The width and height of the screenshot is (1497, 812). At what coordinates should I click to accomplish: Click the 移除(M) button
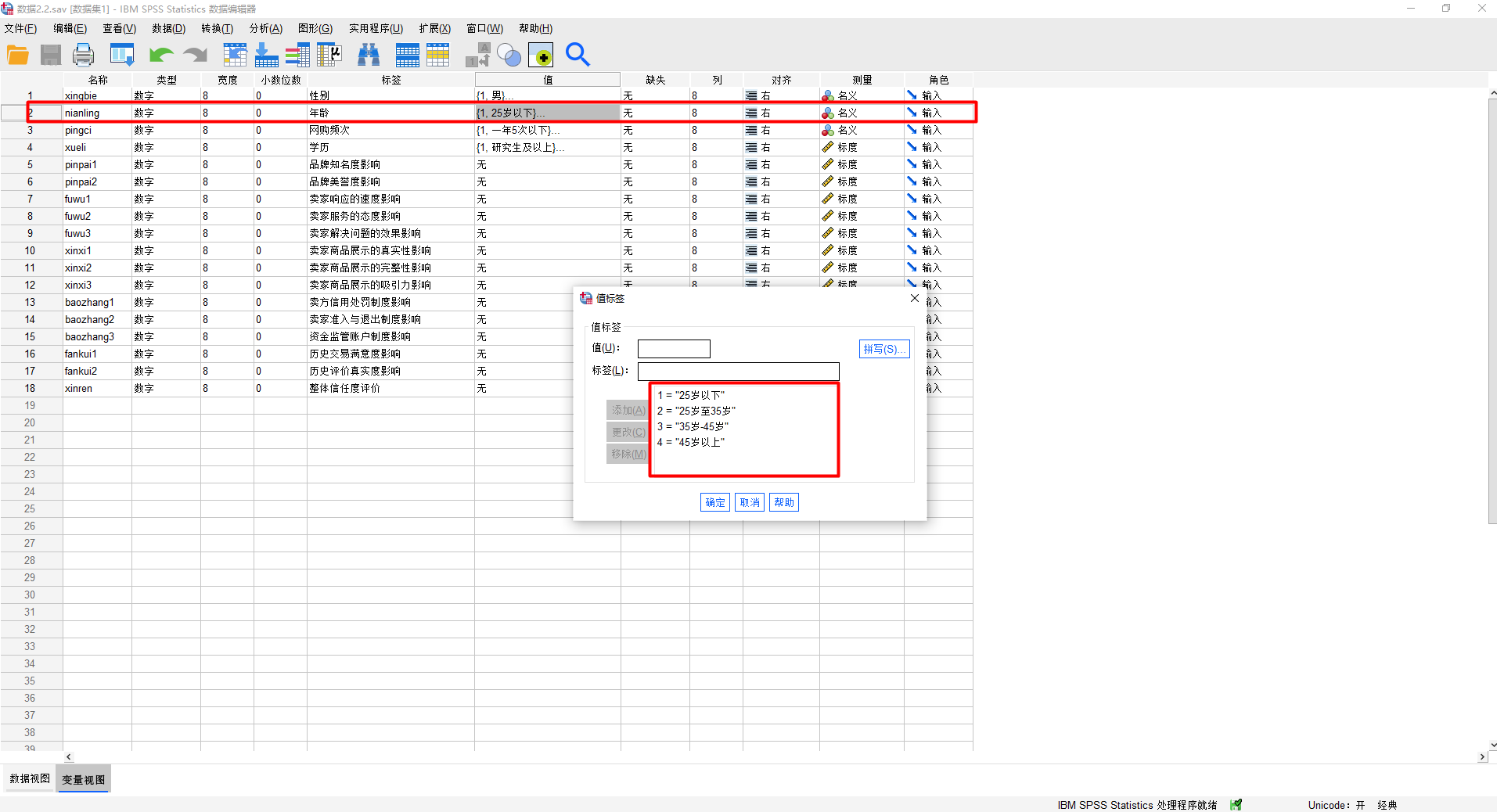point(628,454)
